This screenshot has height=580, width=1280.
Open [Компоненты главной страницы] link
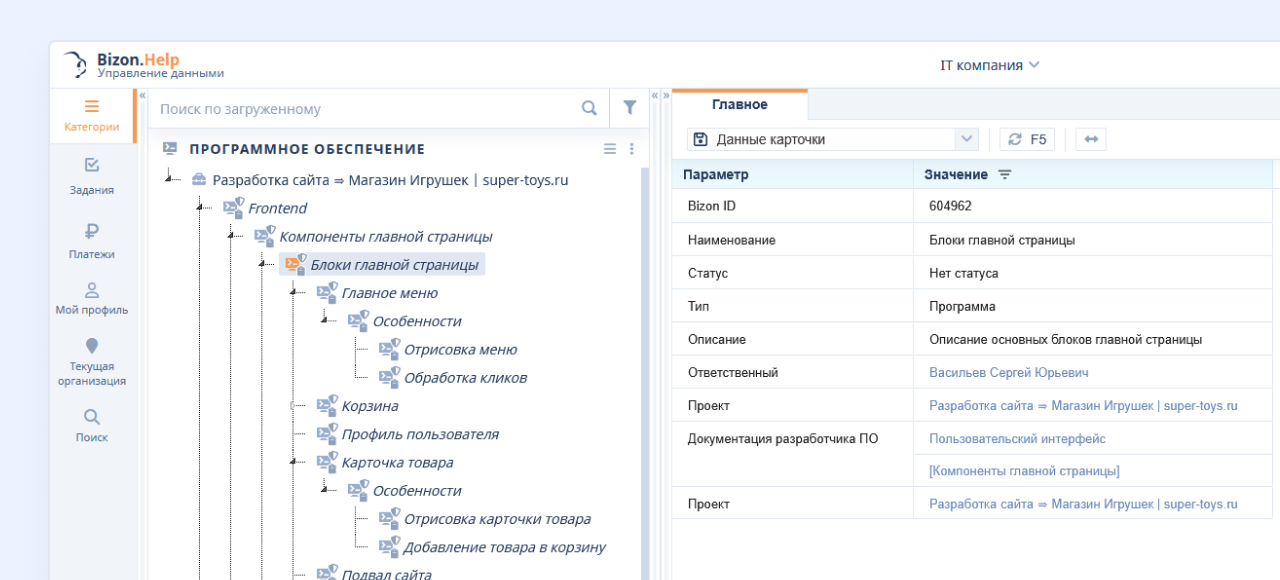pos(1024,470)
